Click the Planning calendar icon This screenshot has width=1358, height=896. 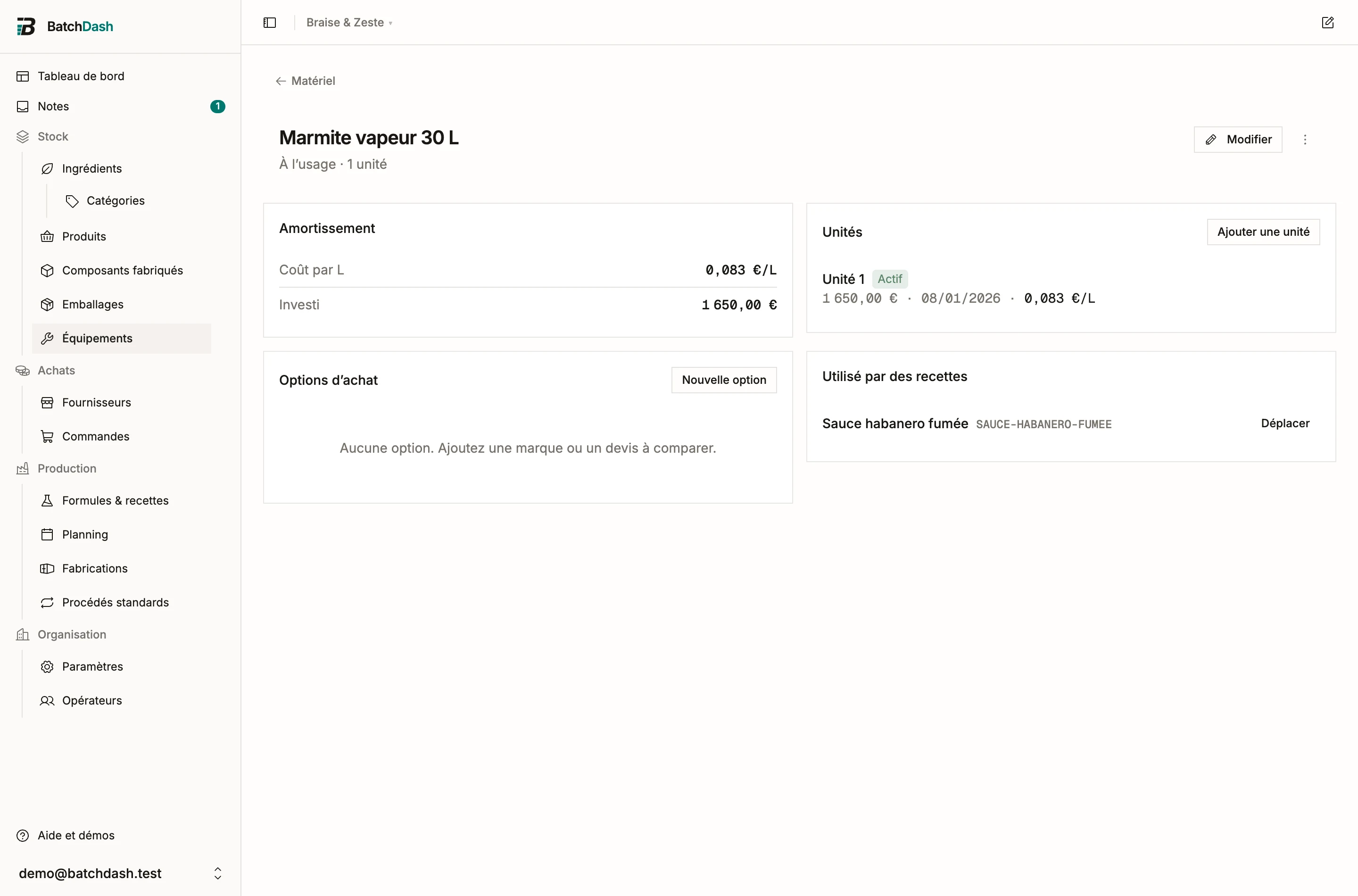48,534
